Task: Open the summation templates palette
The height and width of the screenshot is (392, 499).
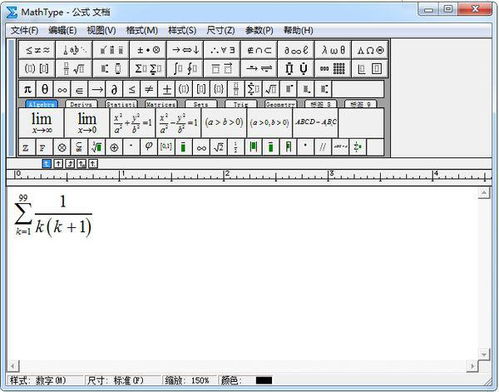Action: point(148,69)
